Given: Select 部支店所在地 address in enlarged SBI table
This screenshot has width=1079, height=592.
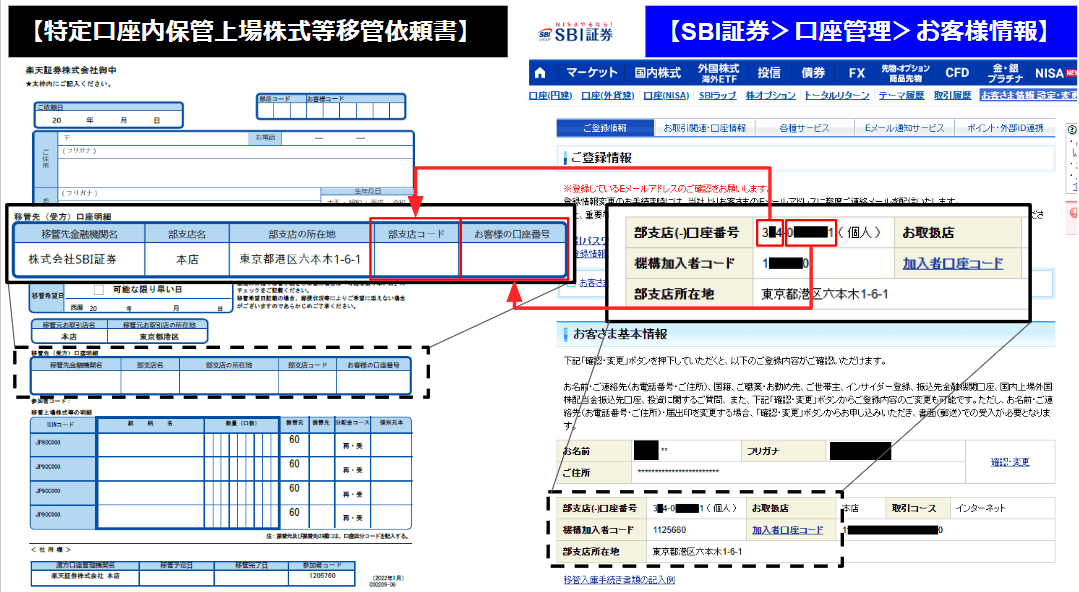Looking at the screenshot, I should (824, 294).
